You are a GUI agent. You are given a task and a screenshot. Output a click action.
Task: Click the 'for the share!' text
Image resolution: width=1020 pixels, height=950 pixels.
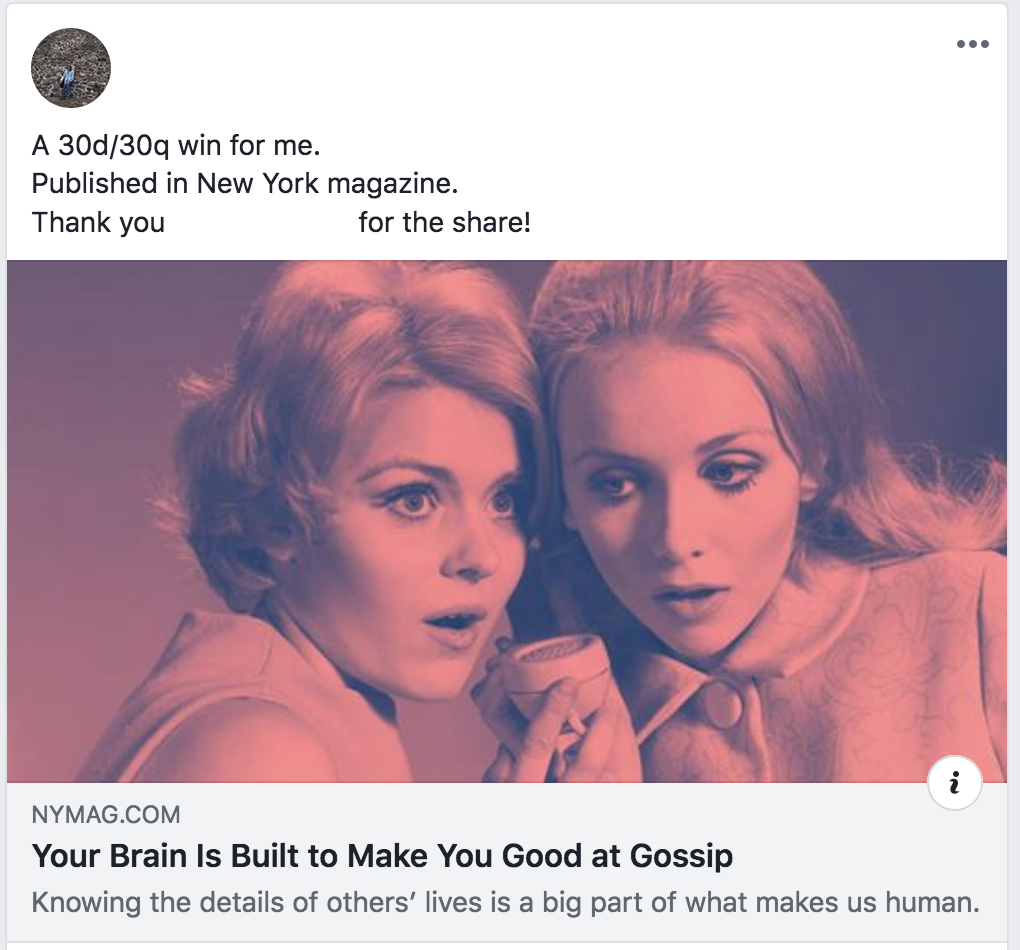click(x=444, y=222)
